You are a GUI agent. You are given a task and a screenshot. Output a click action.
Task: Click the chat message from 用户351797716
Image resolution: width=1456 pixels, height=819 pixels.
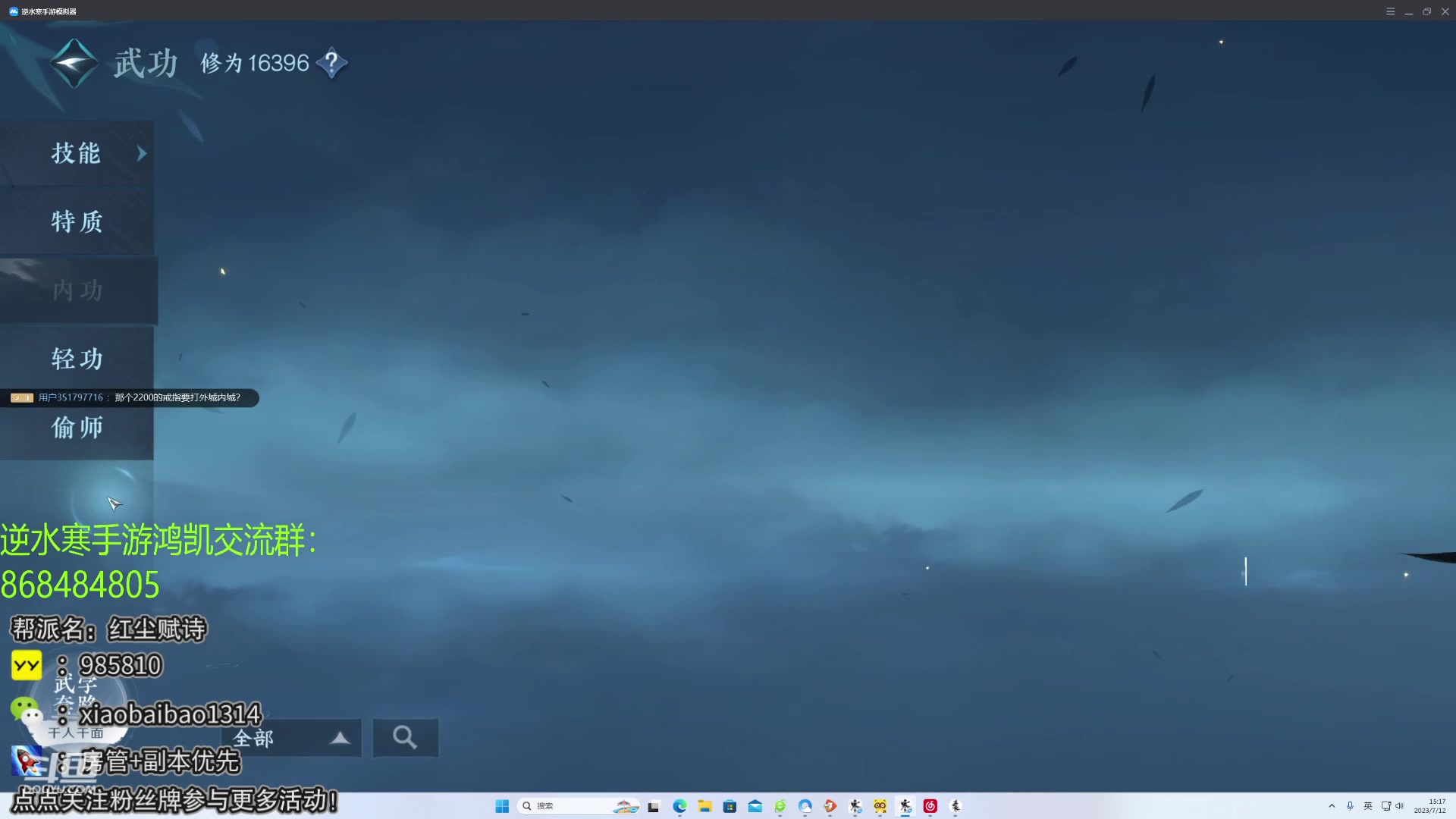[130, 397]
